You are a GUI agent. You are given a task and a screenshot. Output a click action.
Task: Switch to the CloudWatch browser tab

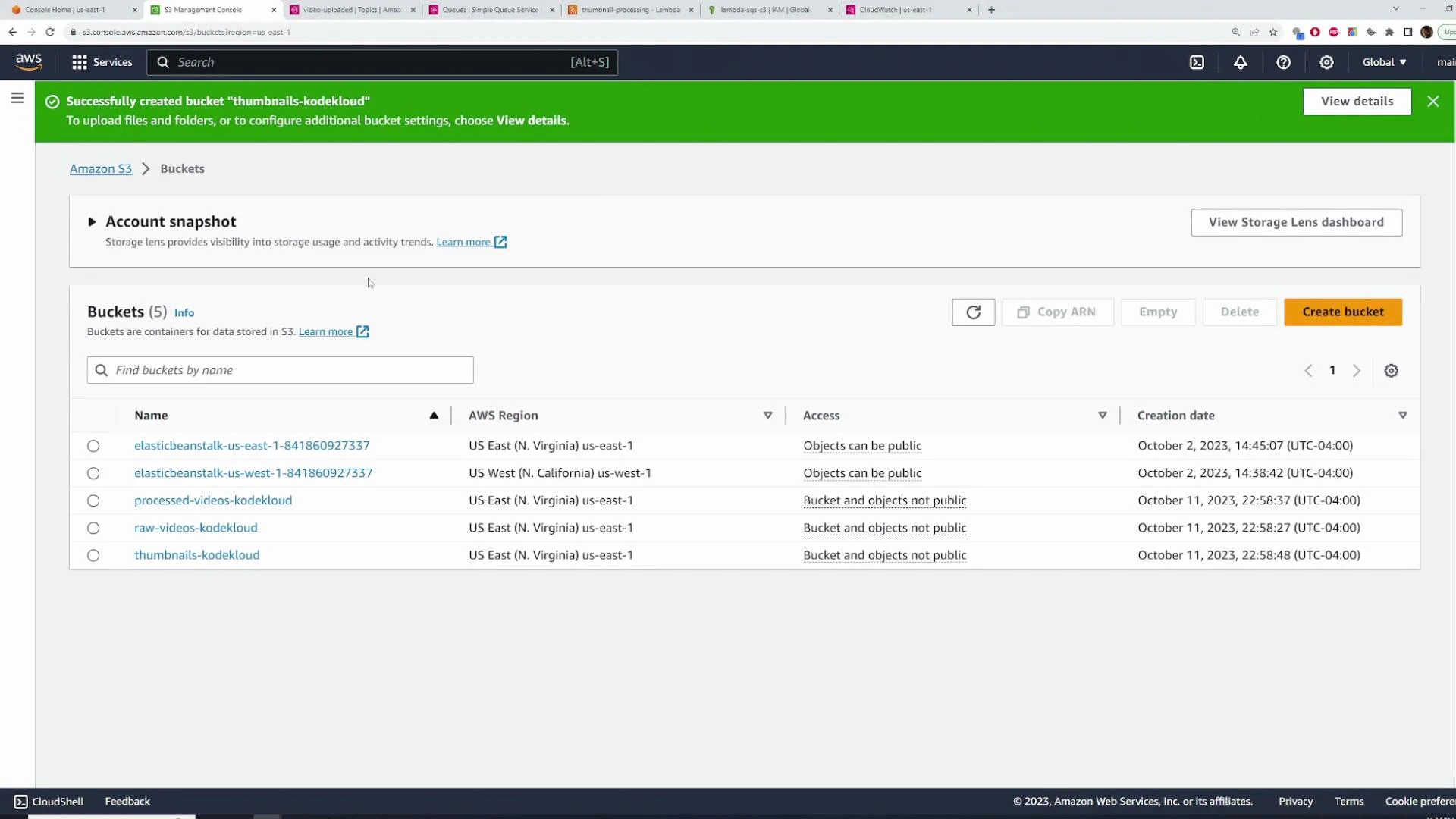pos(895,10)
